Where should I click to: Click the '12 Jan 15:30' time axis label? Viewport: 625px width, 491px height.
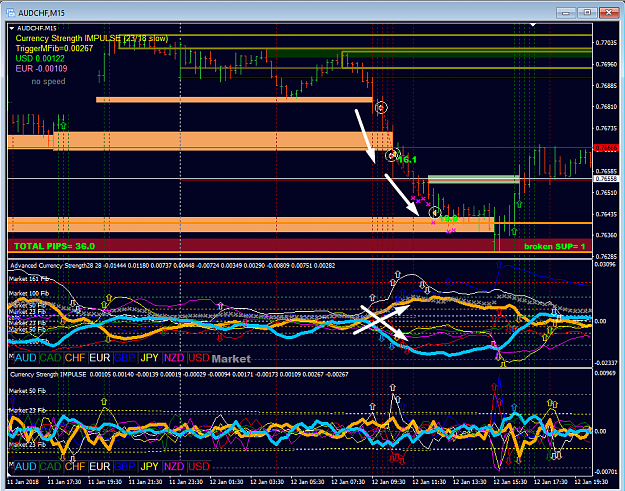511,482
